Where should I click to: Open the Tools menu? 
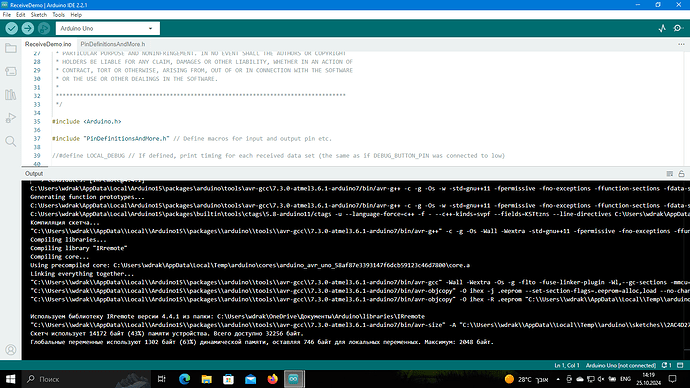pyautogui.click(x=59, y=15)
